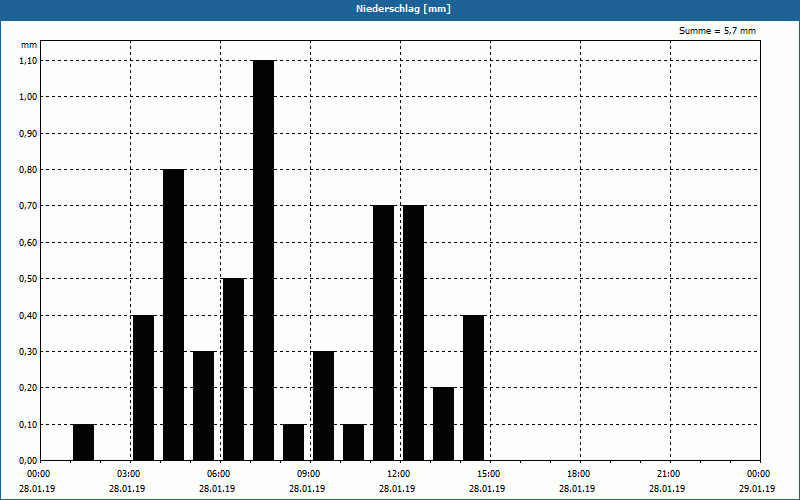Image resolution: width=800 pixels, height=500 pixels.
Task: Click the "15:00" time label on the x-axis
Action: pyautogui.click(x=489, y=474)
